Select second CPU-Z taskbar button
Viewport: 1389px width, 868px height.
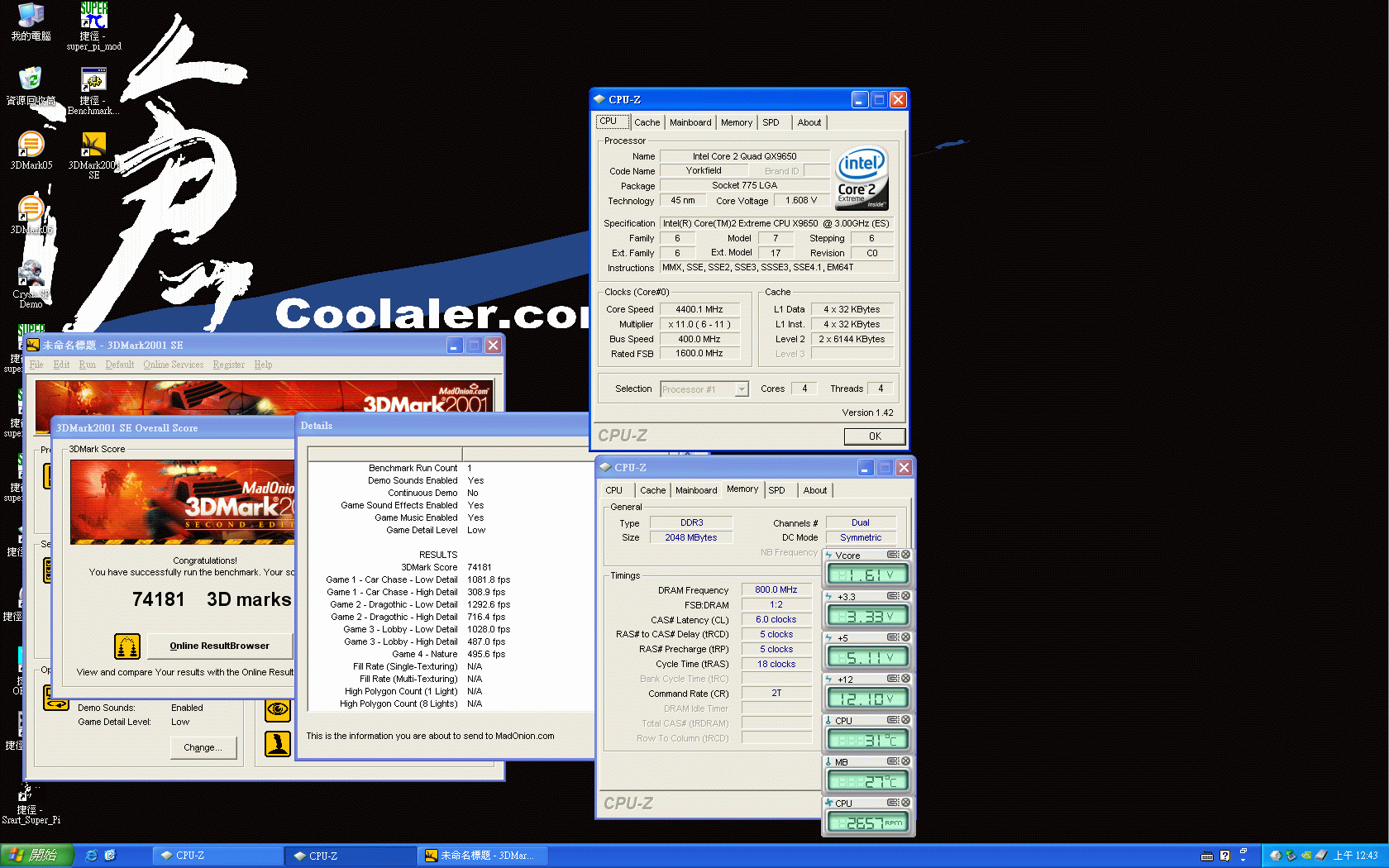point(351,856)
